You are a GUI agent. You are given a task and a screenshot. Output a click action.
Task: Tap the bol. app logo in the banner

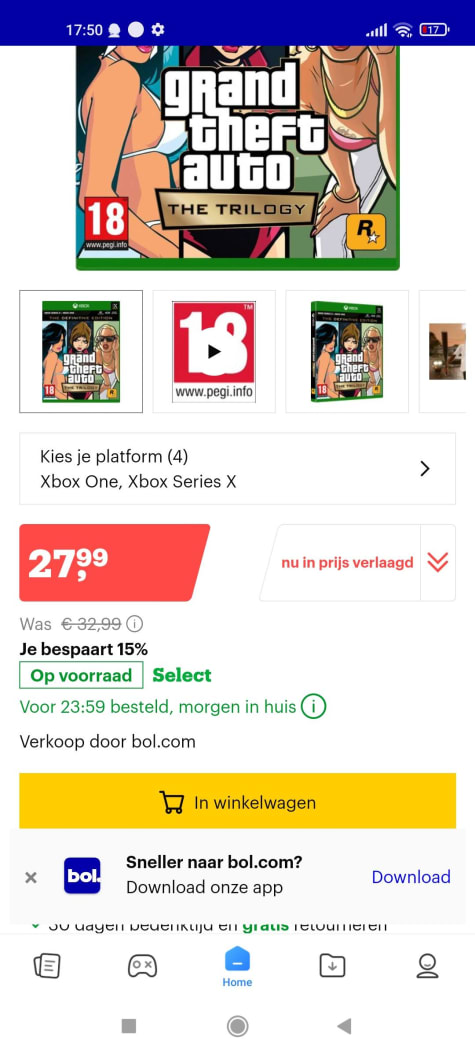(82, 876)
